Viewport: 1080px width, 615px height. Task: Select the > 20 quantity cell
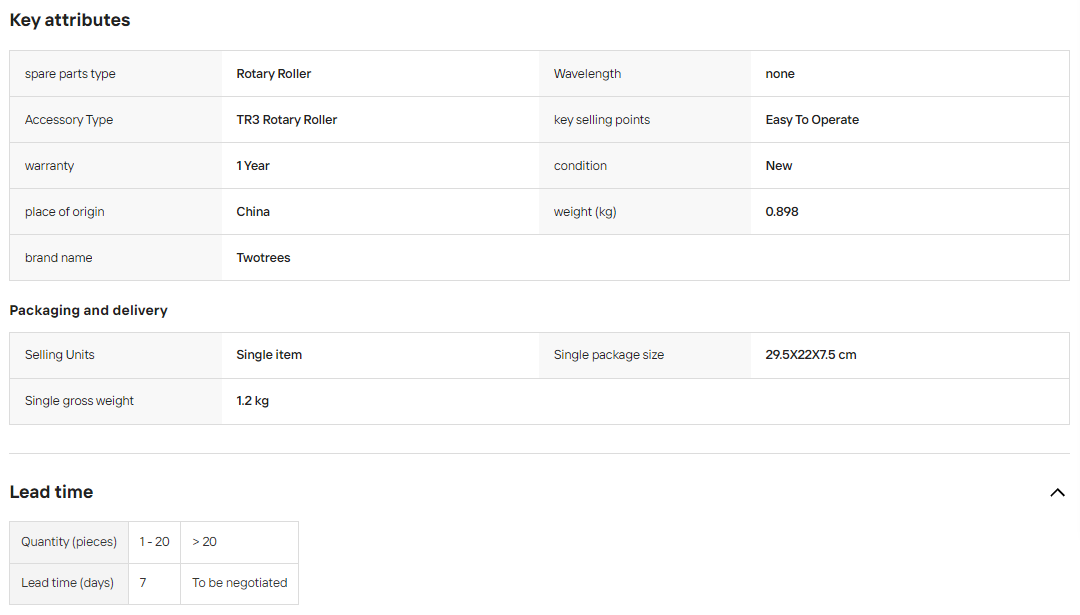[239, 542]
